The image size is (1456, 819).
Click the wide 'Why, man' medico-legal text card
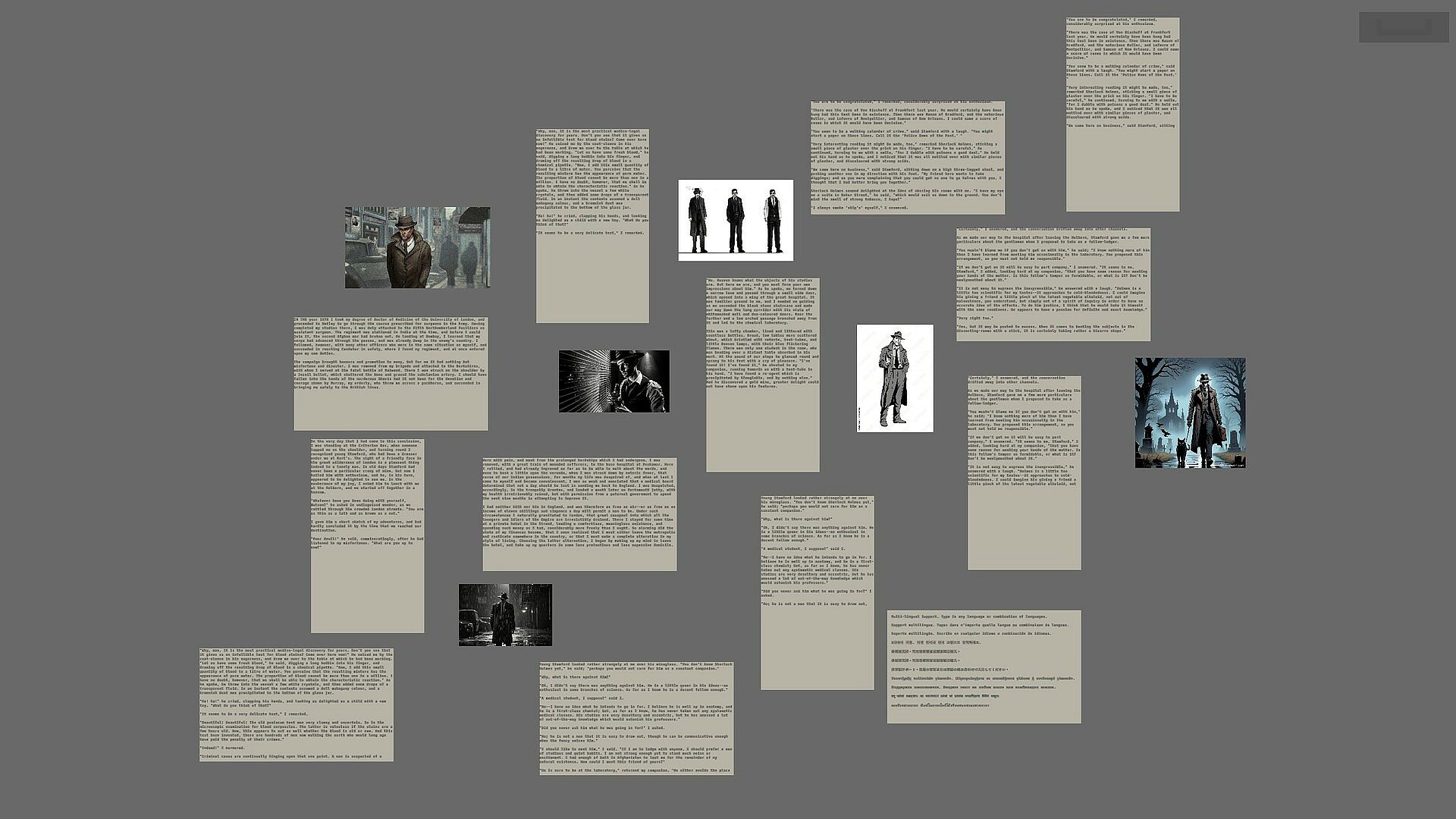point(297,704)
